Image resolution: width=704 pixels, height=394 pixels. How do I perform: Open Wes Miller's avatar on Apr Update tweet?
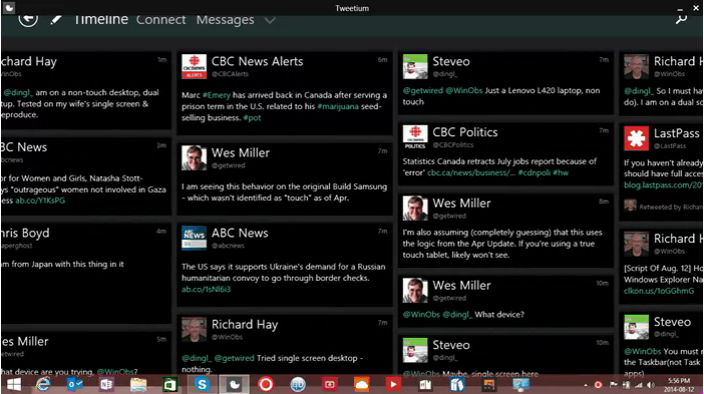point(415,208)
